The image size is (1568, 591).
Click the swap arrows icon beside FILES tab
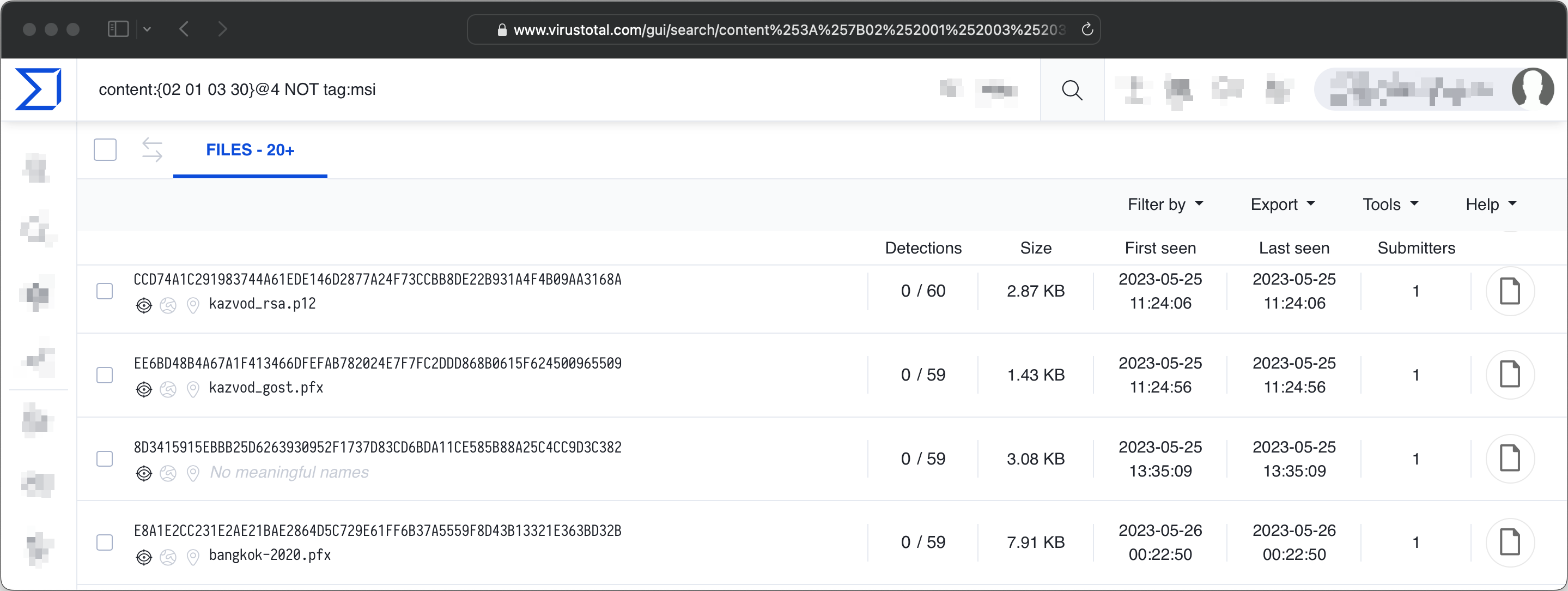[x=152, y=150]
